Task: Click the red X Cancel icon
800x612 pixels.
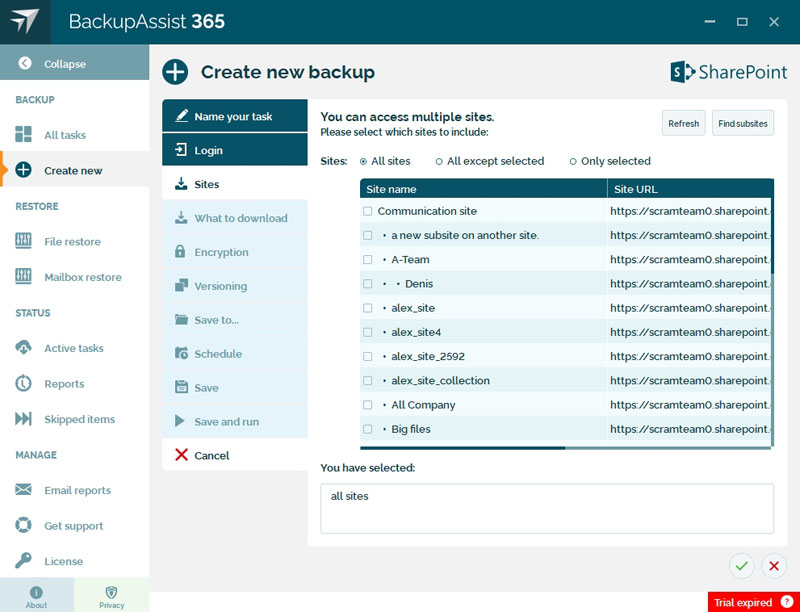Action: pyautogui.click(x=181, y=454)
